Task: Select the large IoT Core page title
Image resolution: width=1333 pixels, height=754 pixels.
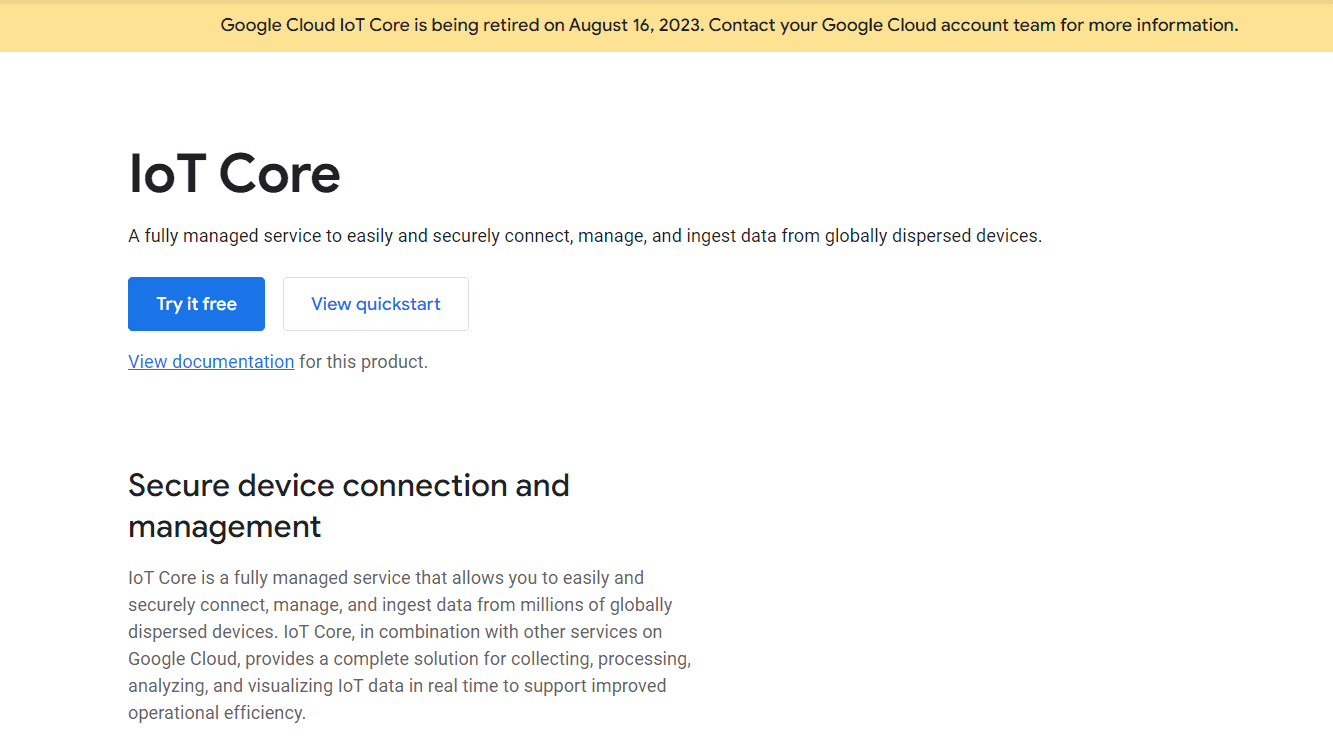Action: pos(234,173)
